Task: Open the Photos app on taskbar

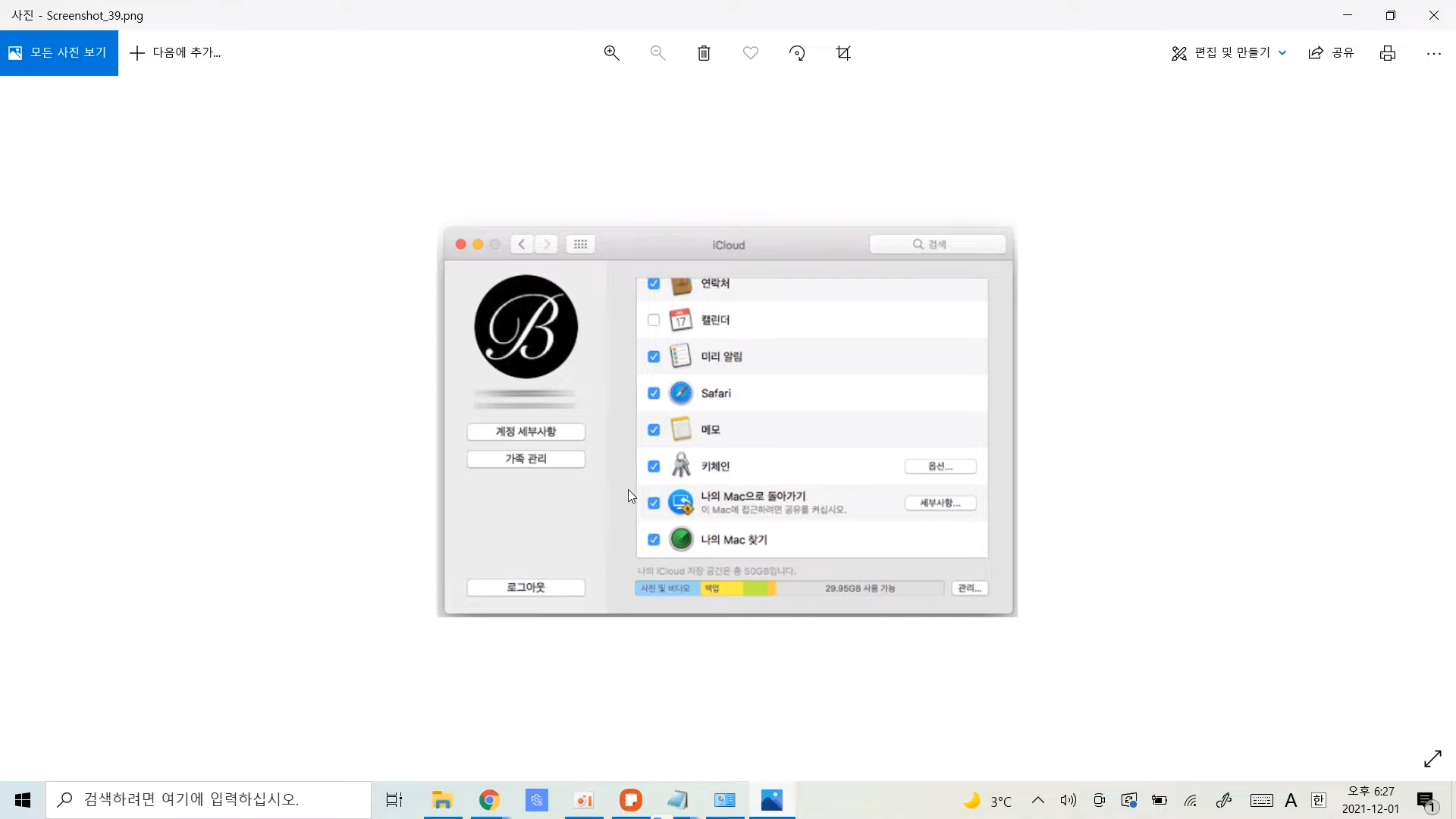Action: [772, 800]
